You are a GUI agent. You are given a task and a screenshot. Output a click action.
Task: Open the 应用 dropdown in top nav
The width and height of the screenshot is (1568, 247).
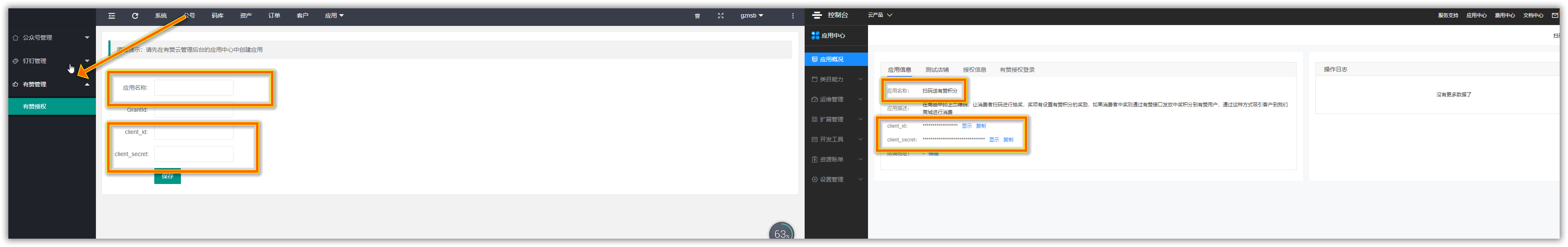[x=334, y=16]
